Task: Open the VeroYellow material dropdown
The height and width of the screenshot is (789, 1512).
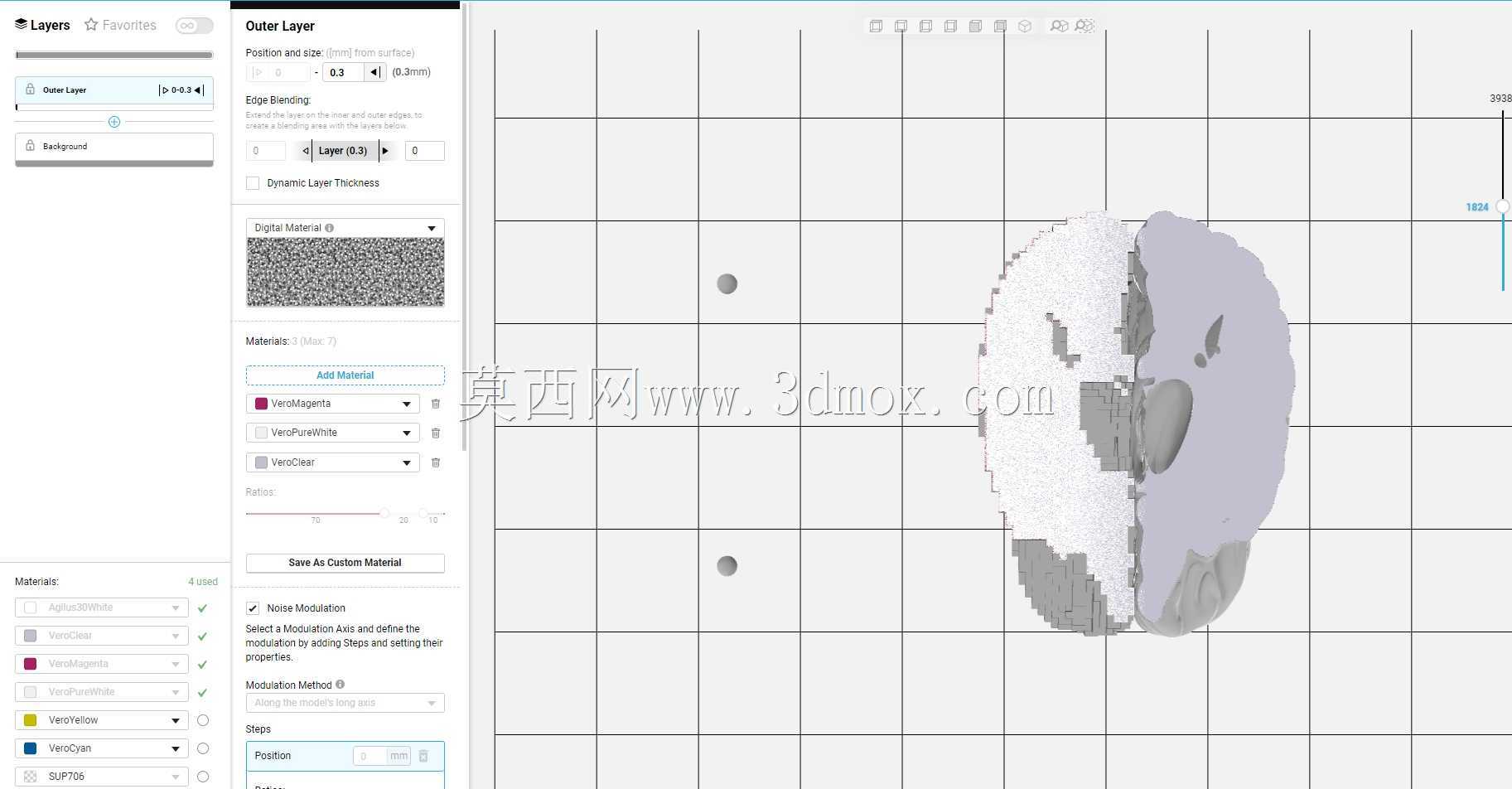Action: pos(101,720)
